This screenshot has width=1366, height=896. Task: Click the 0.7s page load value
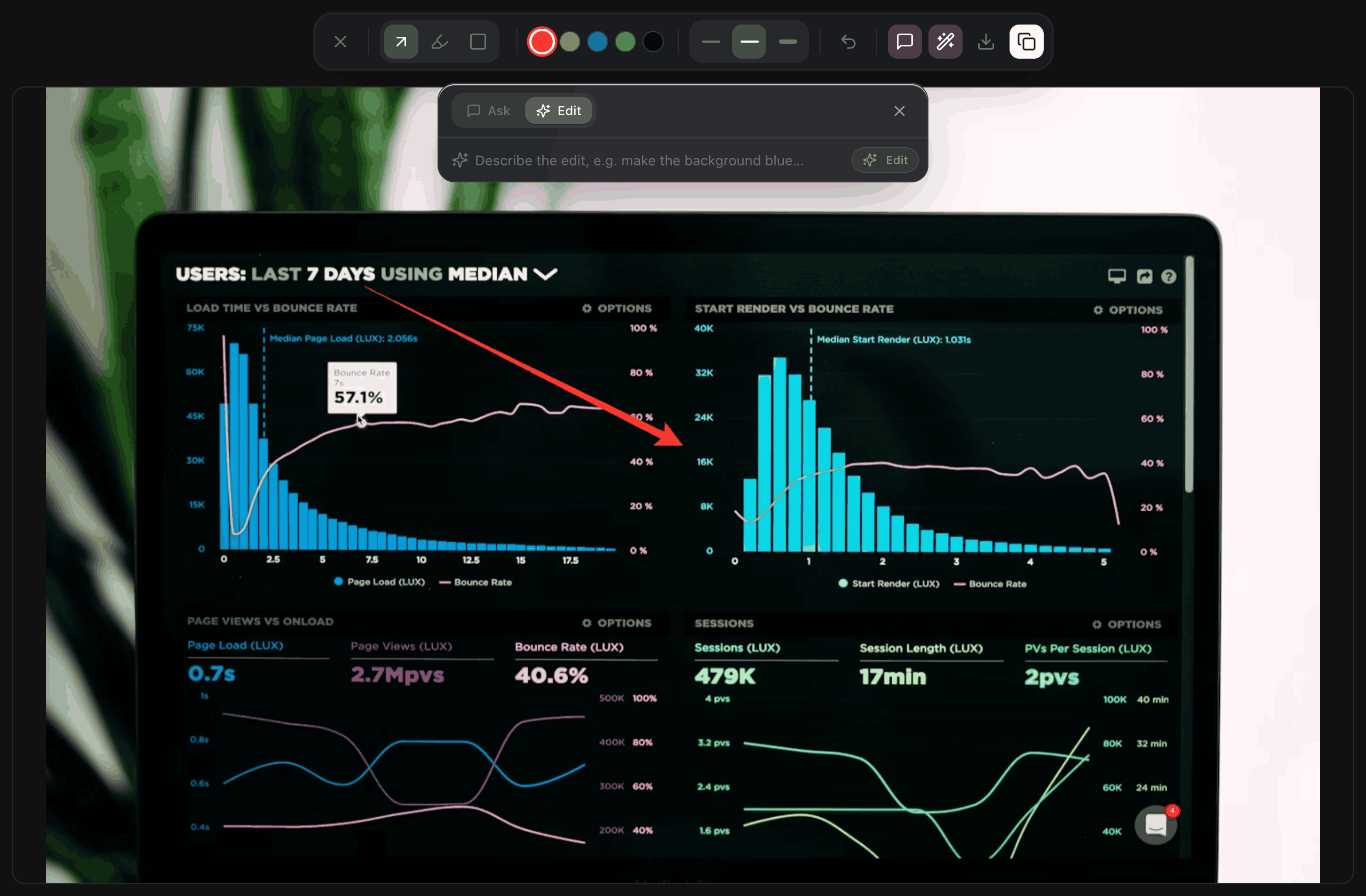[211, 674]
